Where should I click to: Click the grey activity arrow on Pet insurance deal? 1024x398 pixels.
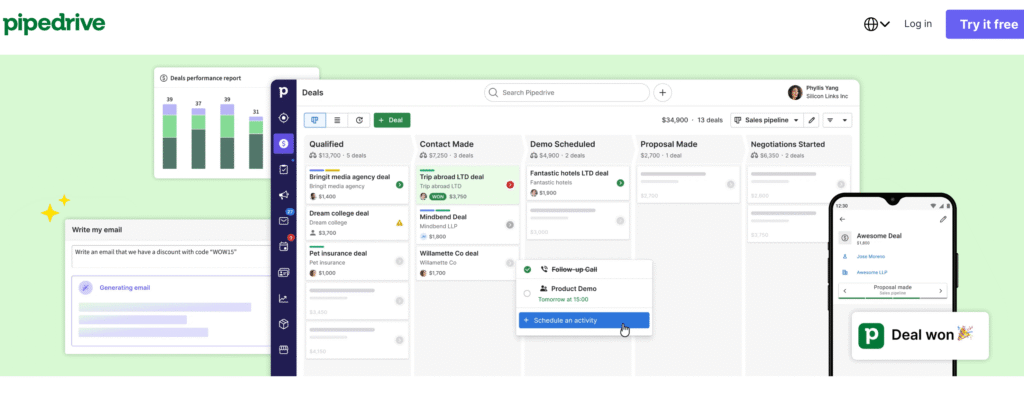point(399,261)
